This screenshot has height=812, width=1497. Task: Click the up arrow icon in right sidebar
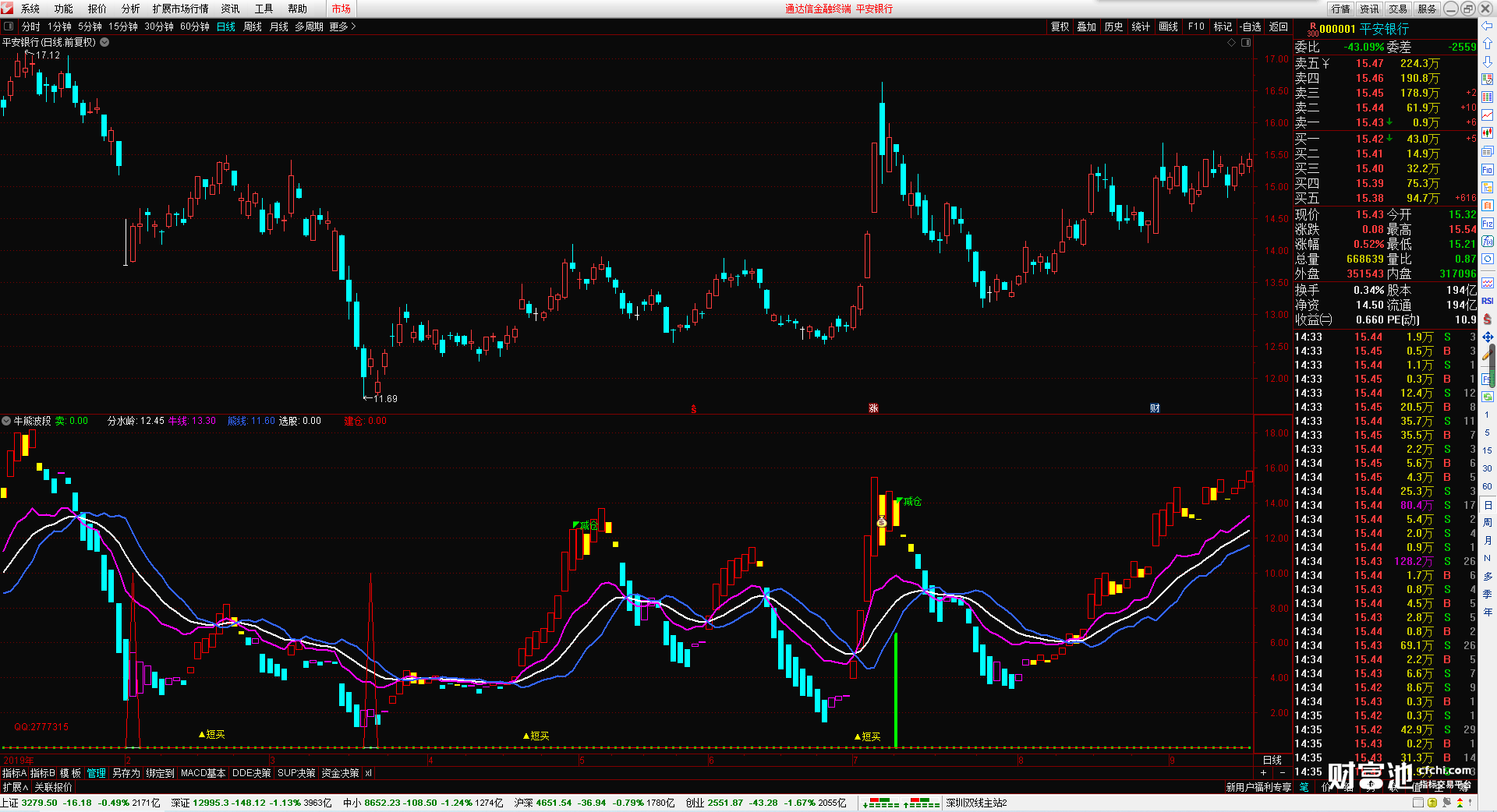(x=1488, y=44)
